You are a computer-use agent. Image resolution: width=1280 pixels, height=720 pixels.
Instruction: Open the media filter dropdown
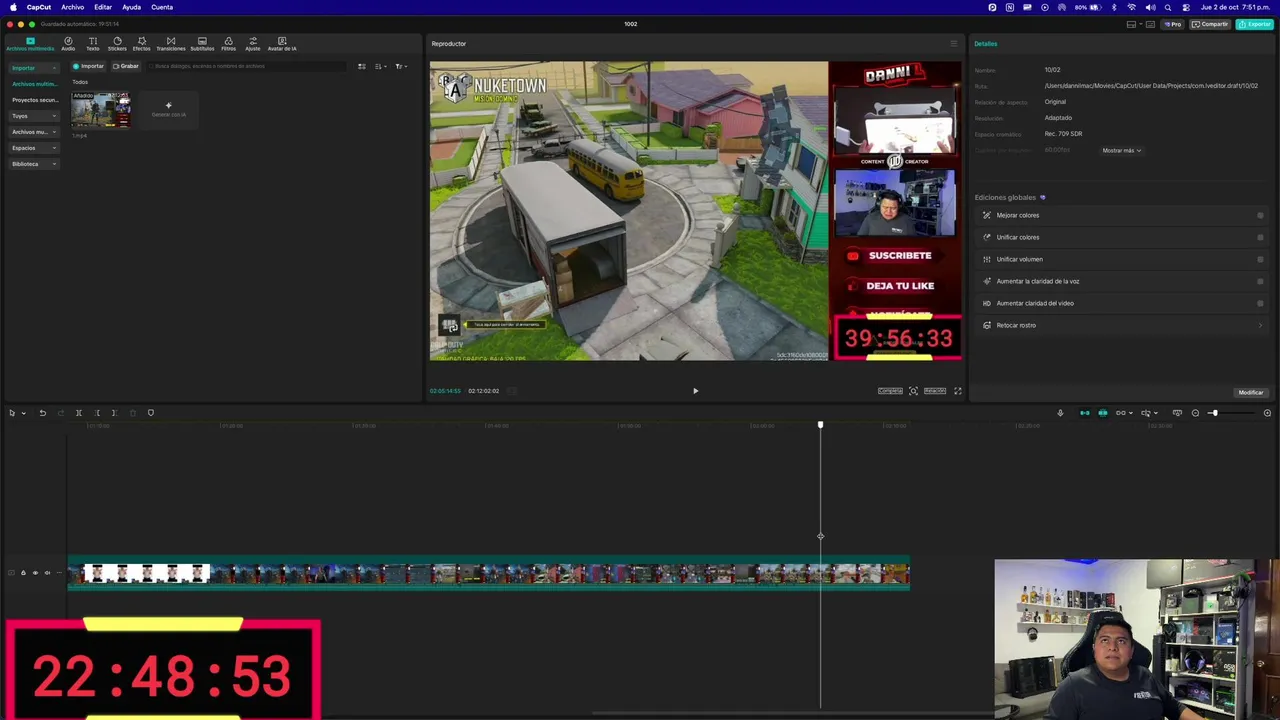(x=400, y=66)
